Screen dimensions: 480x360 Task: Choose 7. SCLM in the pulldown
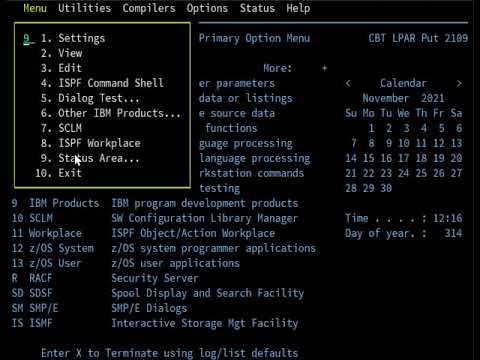coord(61,128)
